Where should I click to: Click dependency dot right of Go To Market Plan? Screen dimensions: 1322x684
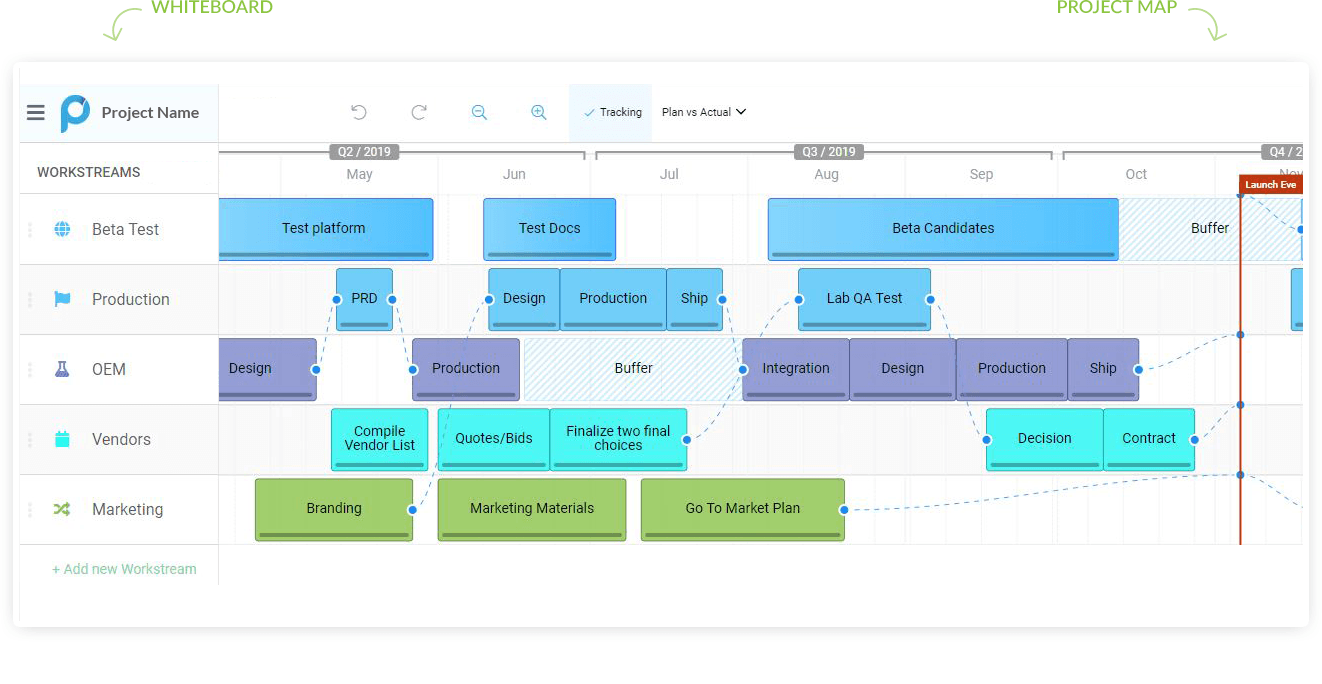point(844,509)
